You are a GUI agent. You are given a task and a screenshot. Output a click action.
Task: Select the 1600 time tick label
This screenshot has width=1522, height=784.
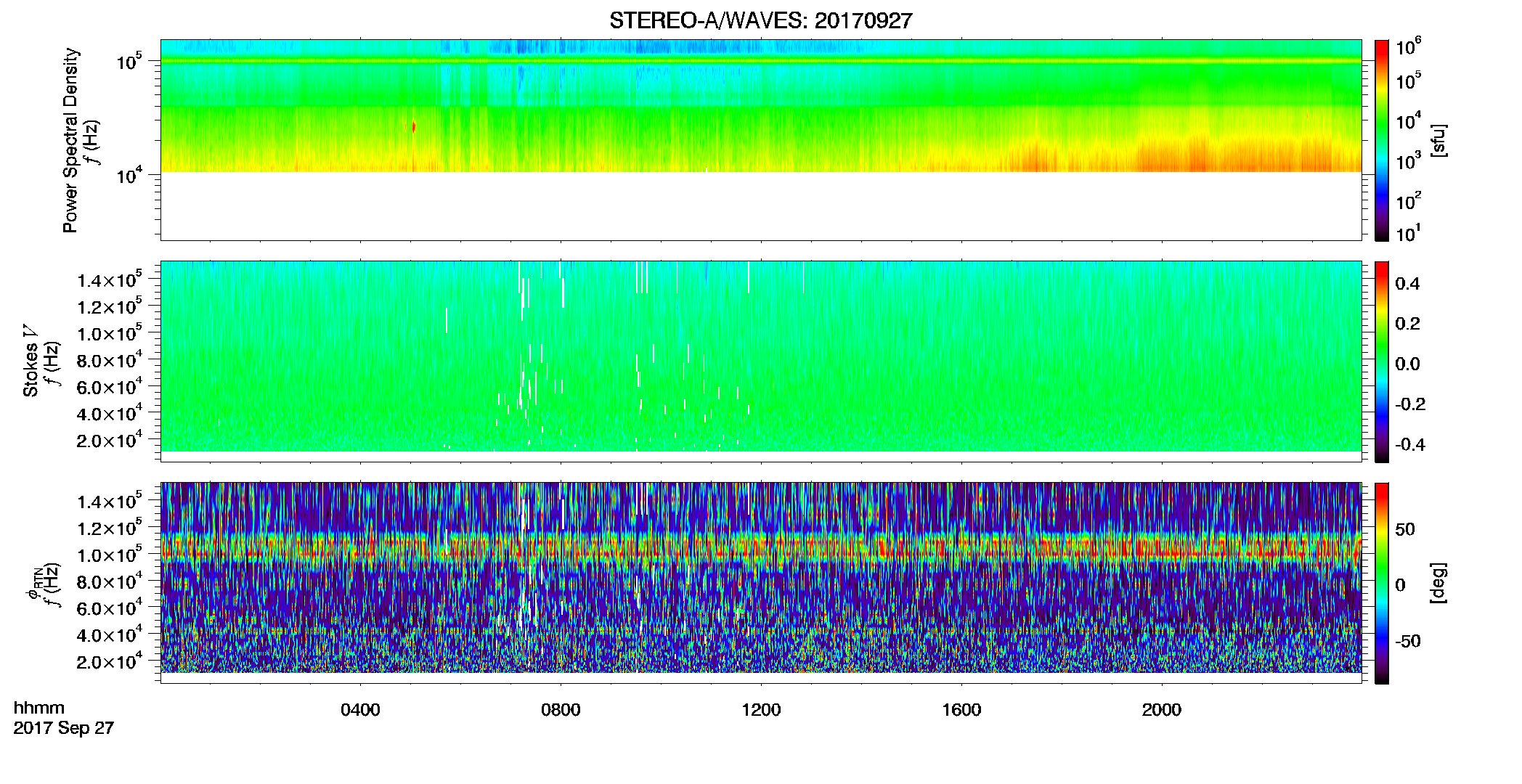tap(961, 710)
